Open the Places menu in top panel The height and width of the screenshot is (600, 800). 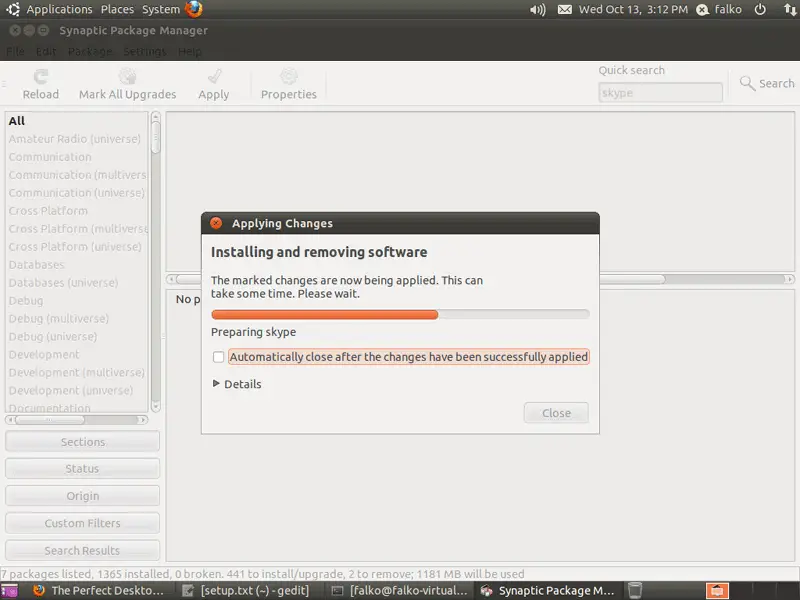coord(117,9)
